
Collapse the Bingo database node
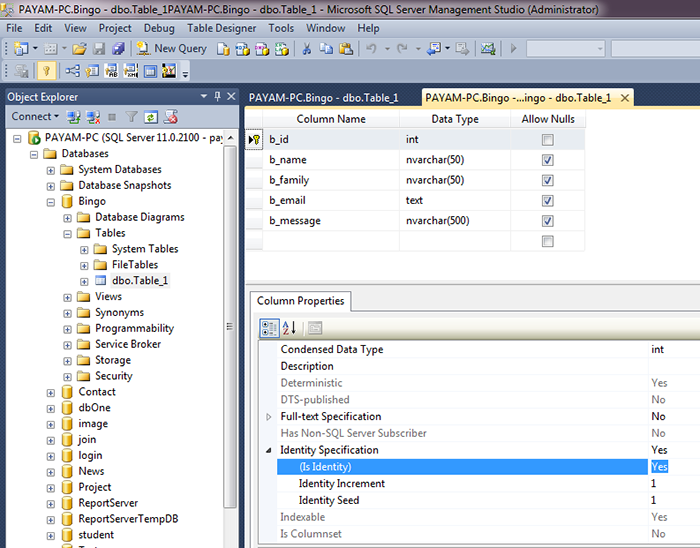[51, 202]
